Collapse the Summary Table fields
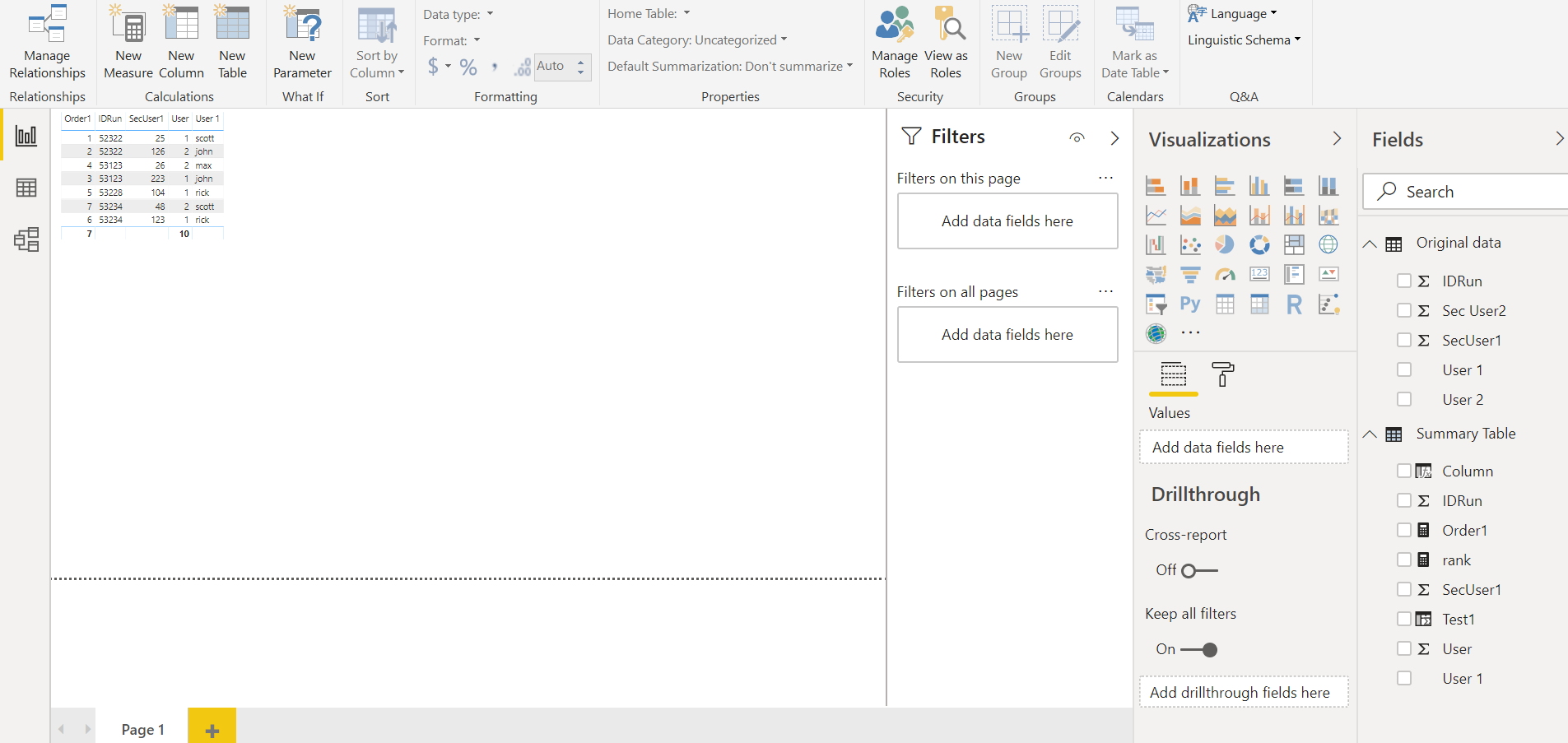Screen dimensions: 1568x743 tap(1370, 434)
